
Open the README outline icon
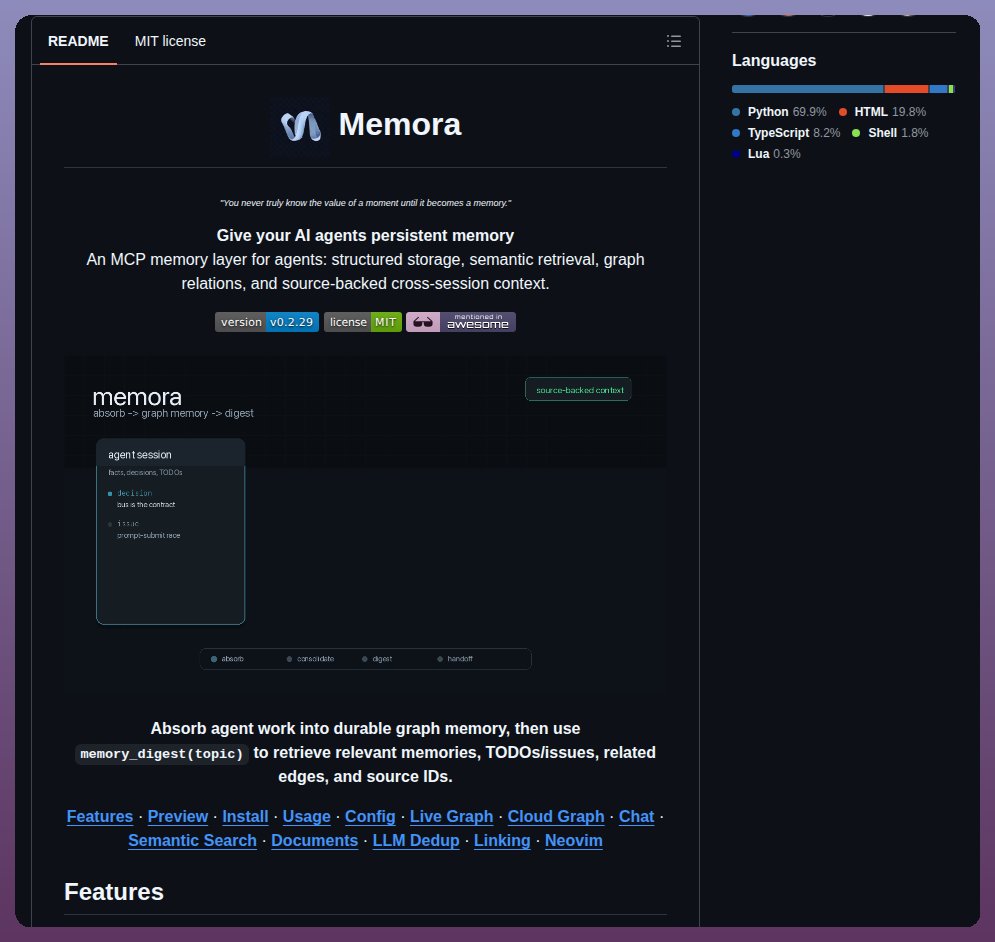(x=673, y=41)
